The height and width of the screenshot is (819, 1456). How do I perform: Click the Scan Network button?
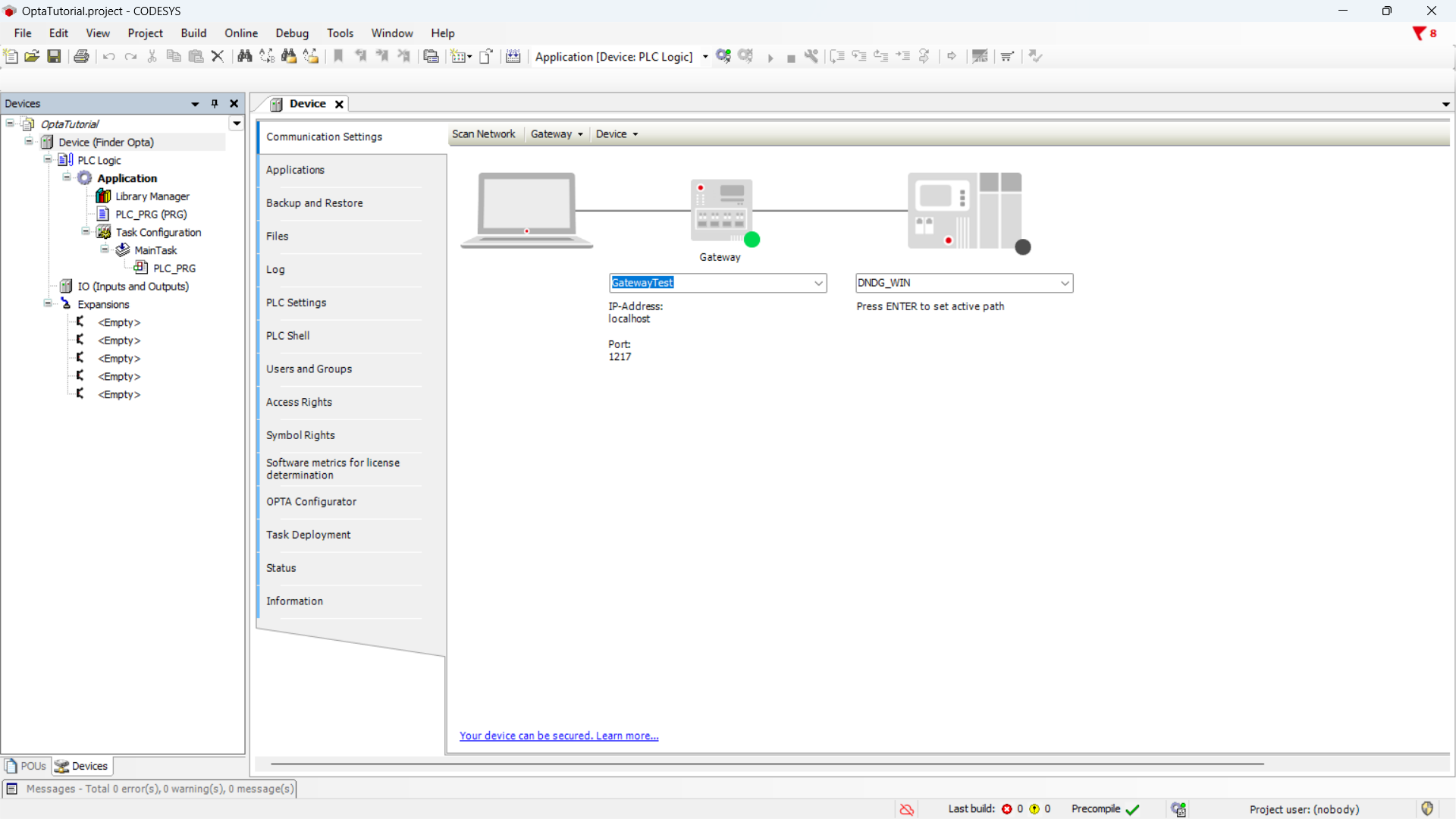[483, 134]
